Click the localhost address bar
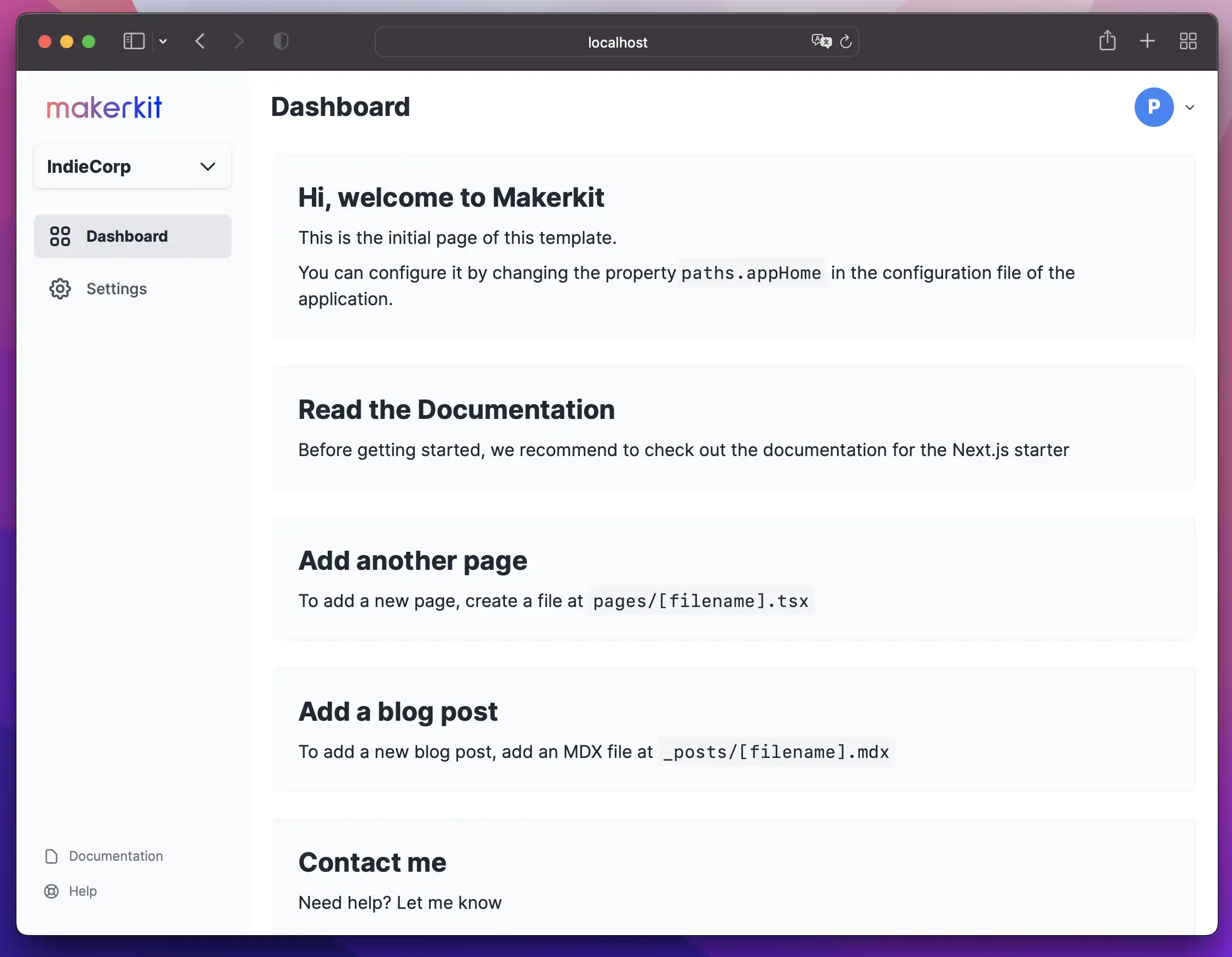Viewport: 1232px width, 957px height. (617, 42)
